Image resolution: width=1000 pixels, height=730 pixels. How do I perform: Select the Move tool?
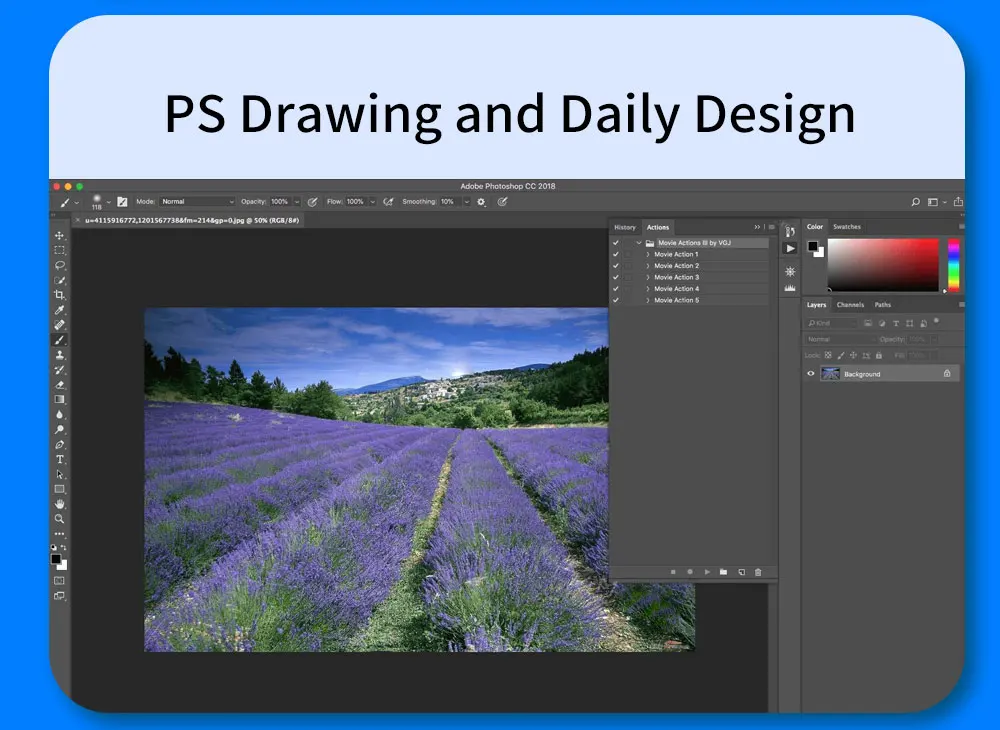click(x=59, y=235)
